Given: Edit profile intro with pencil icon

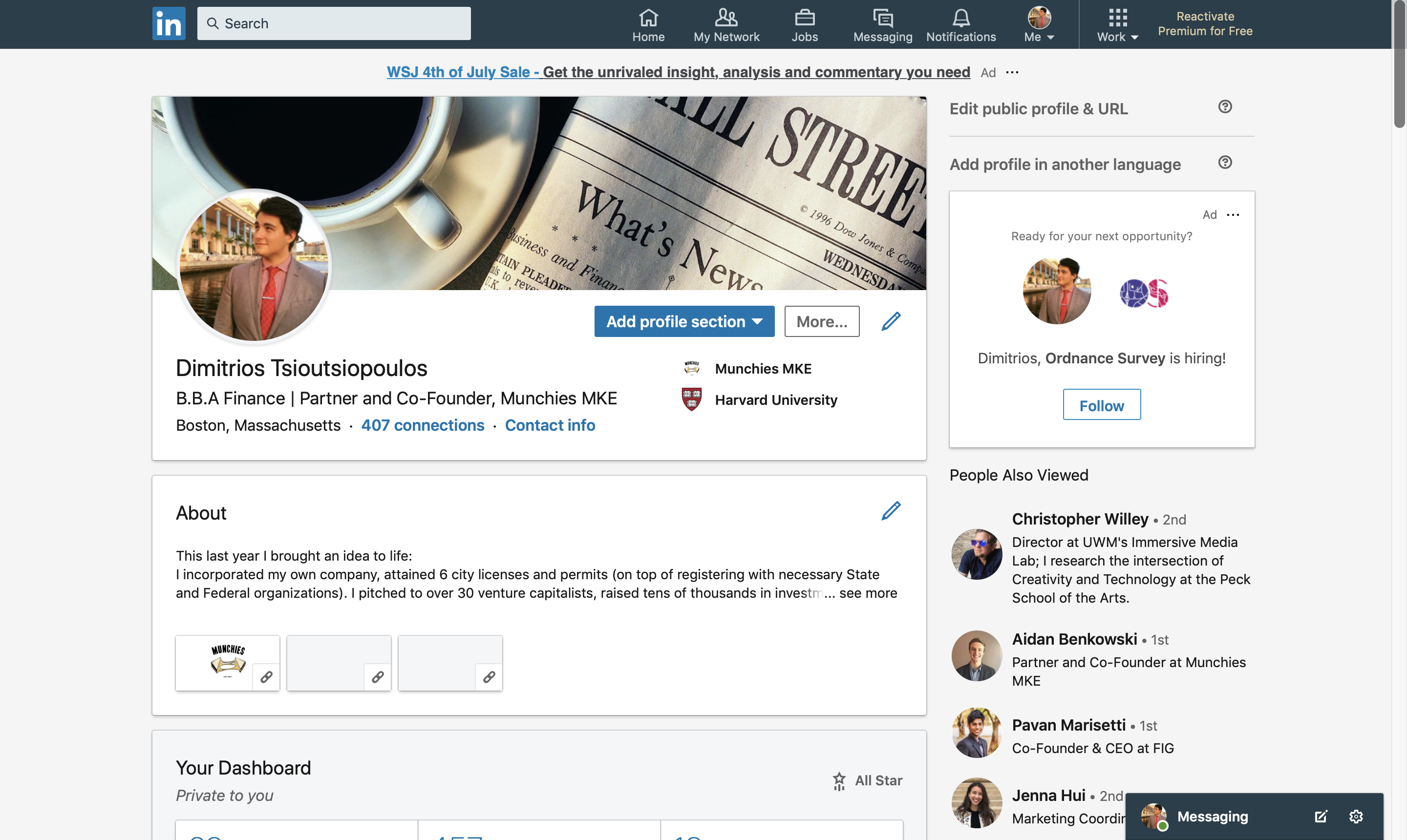Looking at the screenshot, I should (891, 321).
